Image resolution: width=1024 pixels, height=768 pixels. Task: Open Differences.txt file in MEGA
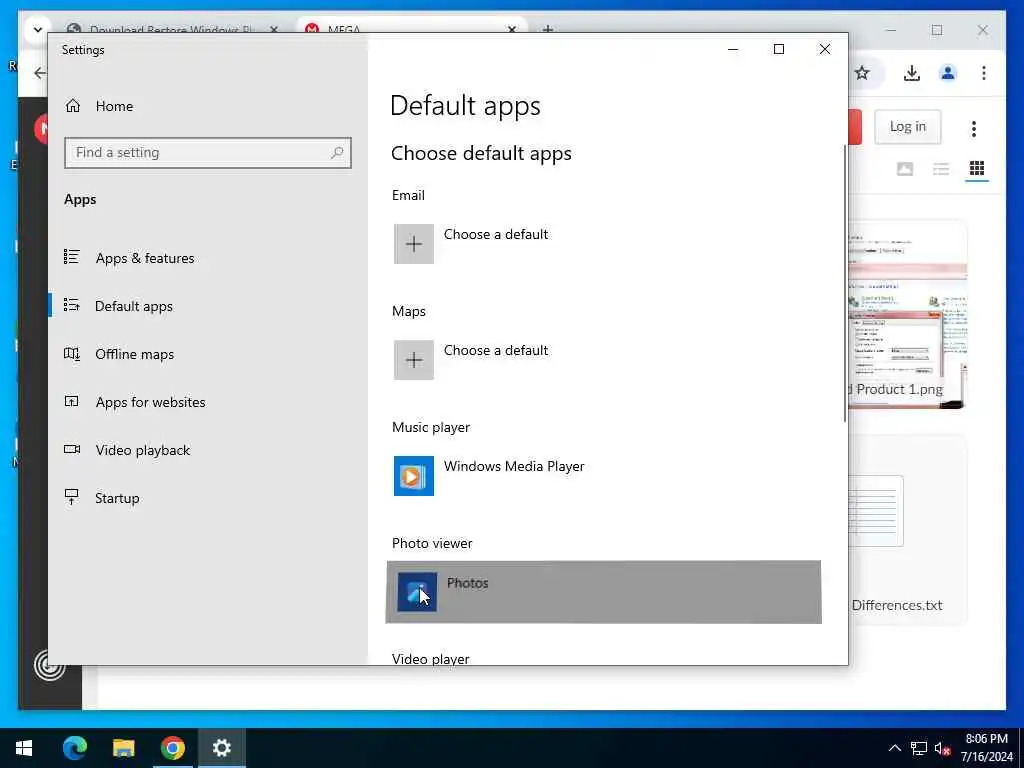coord(907,529)
